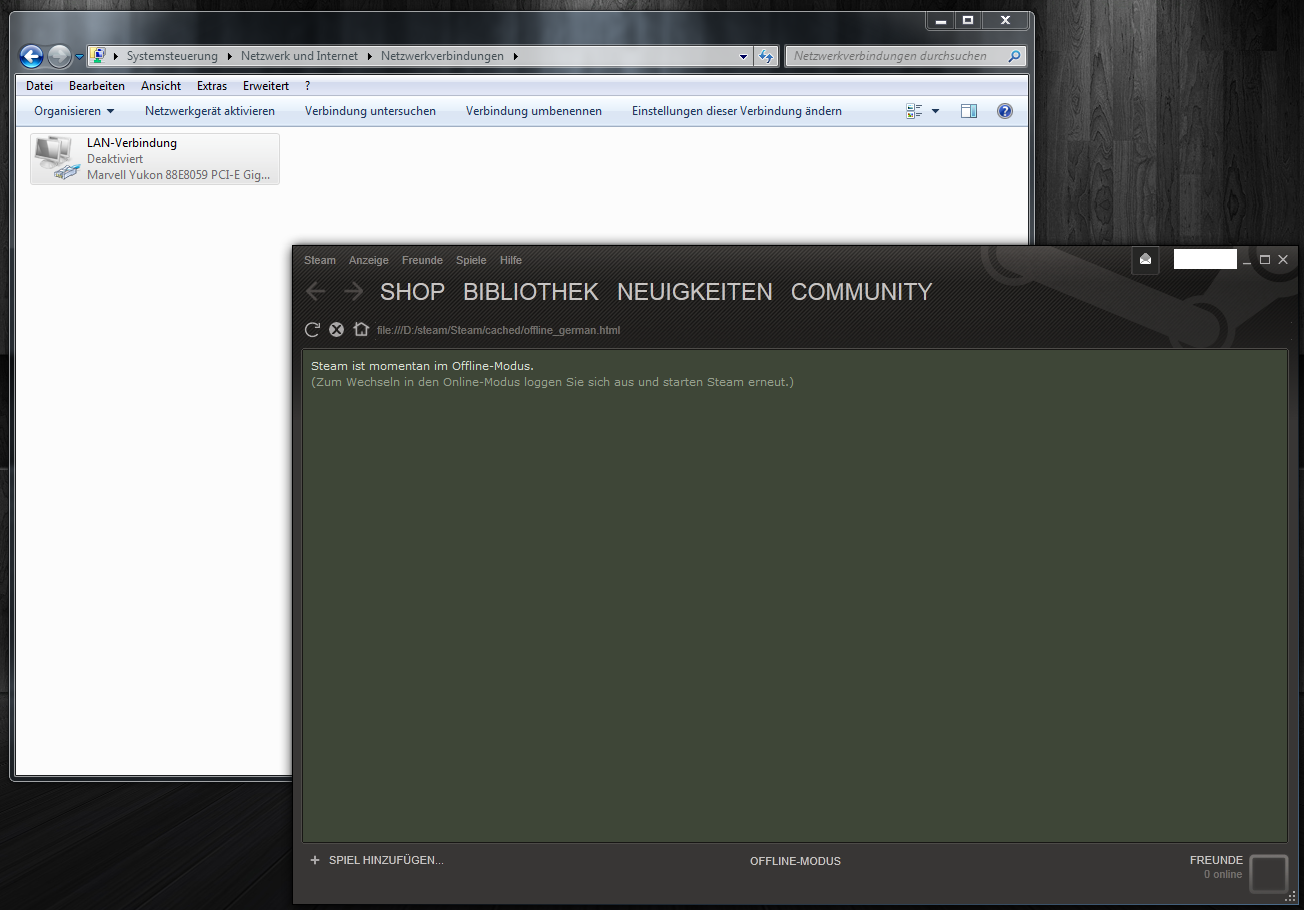Reload the Steam browser page

point(312,329)
